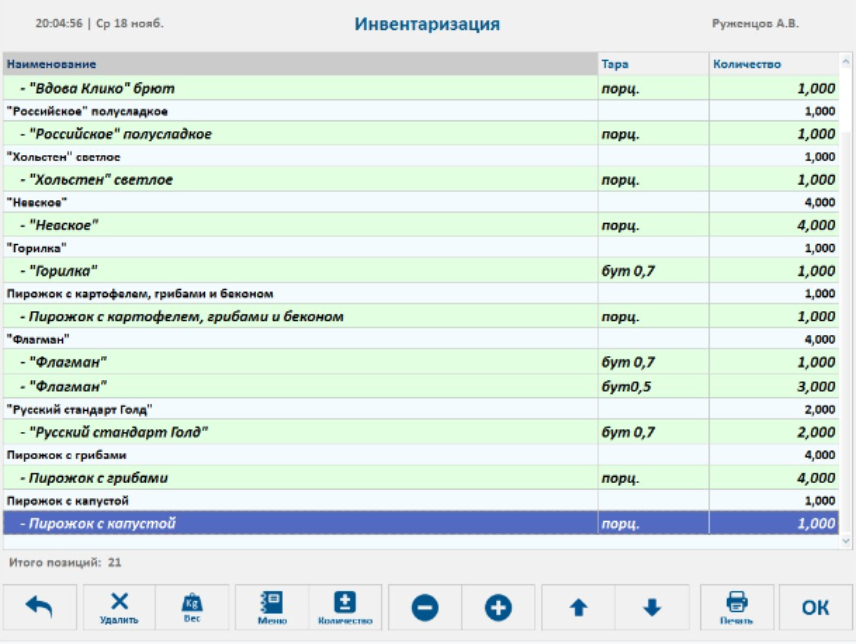Select the '- "Флагман"' row with бут0,5
The image size is (856, 644).
pyautogui.click(x=421, y=386)
